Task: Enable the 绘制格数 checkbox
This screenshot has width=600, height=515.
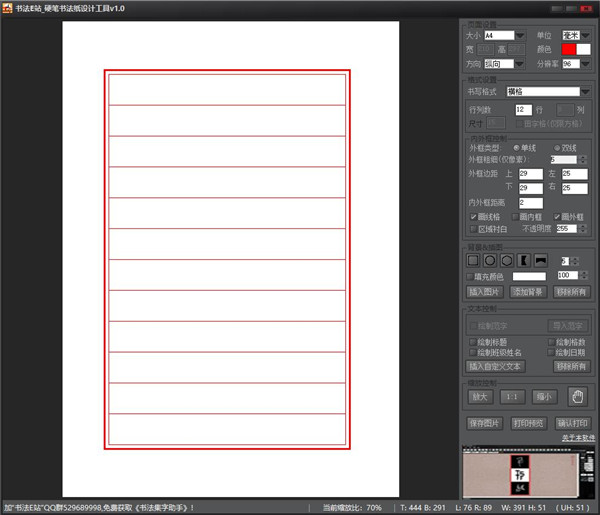Action: click(551, 342)
